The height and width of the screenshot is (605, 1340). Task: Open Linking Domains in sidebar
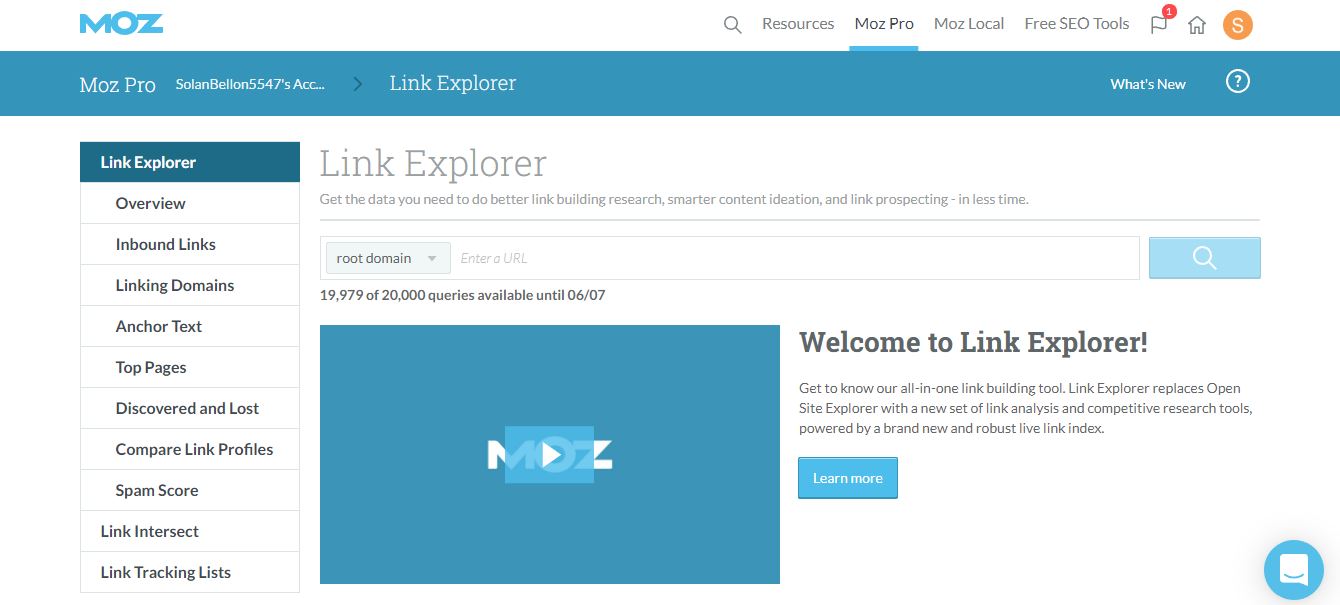(x=190, y=285)
